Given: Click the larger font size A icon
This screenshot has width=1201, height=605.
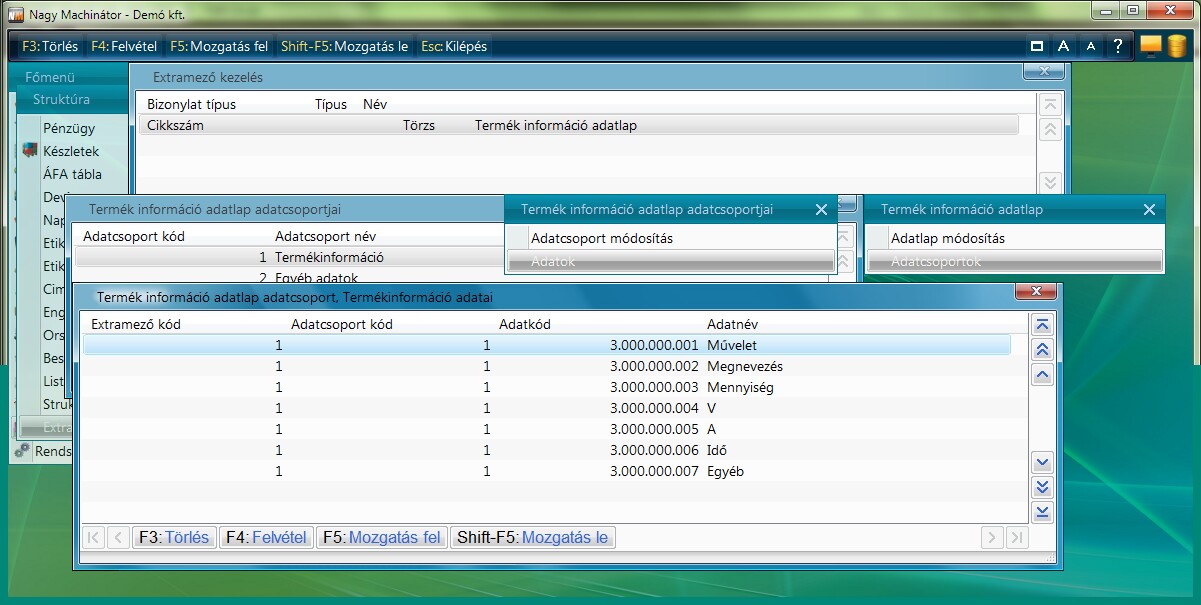Looking at the screenshot, I should pos(1064,46).
